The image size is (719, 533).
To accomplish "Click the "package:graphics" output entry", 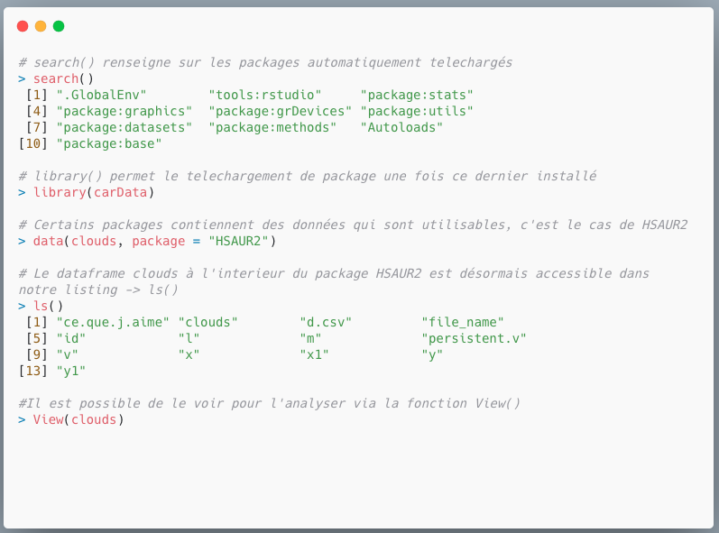I will (x=124, y=111).
